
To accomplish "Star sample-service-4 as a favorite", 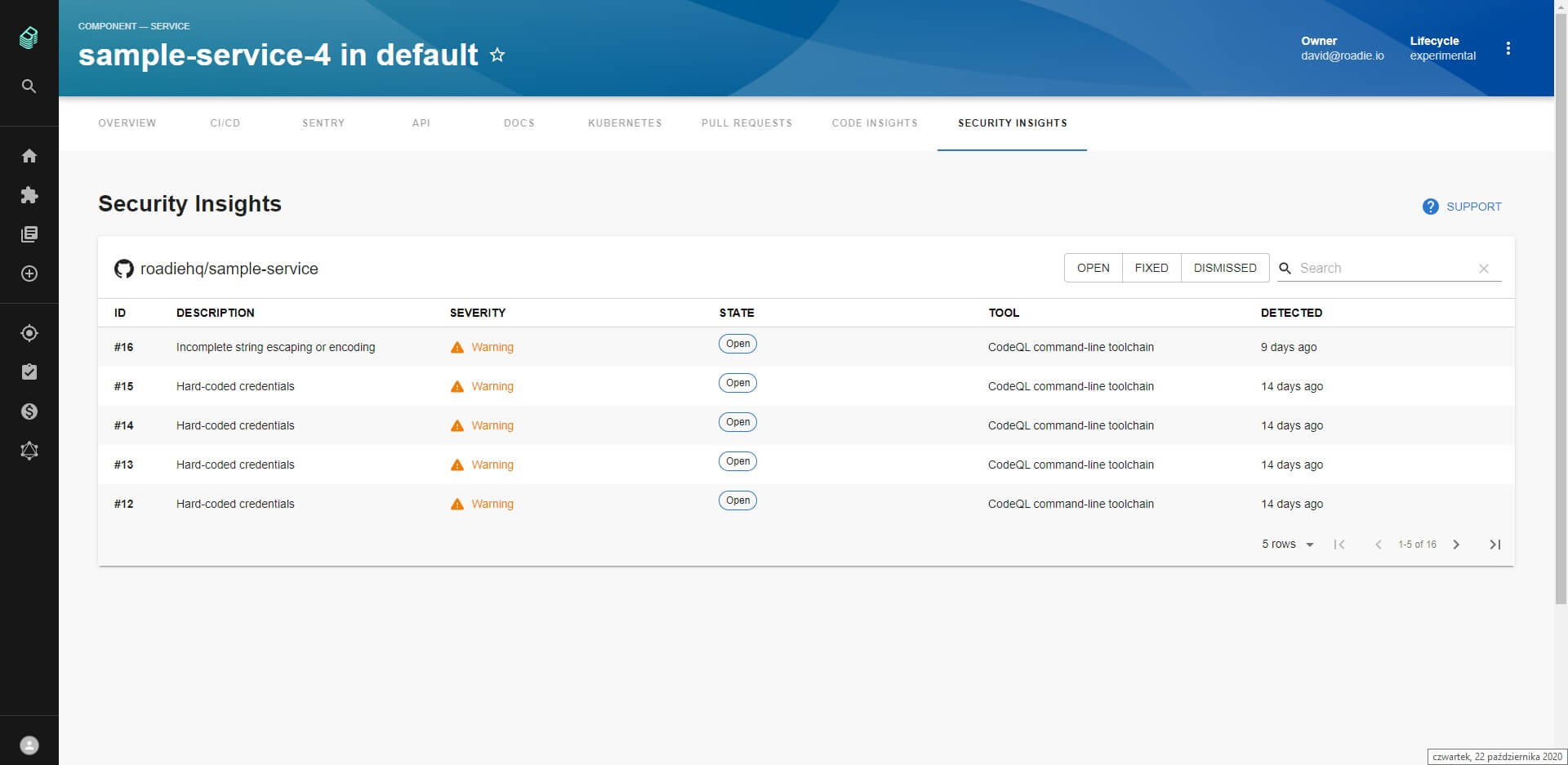I will coord(497,55).
